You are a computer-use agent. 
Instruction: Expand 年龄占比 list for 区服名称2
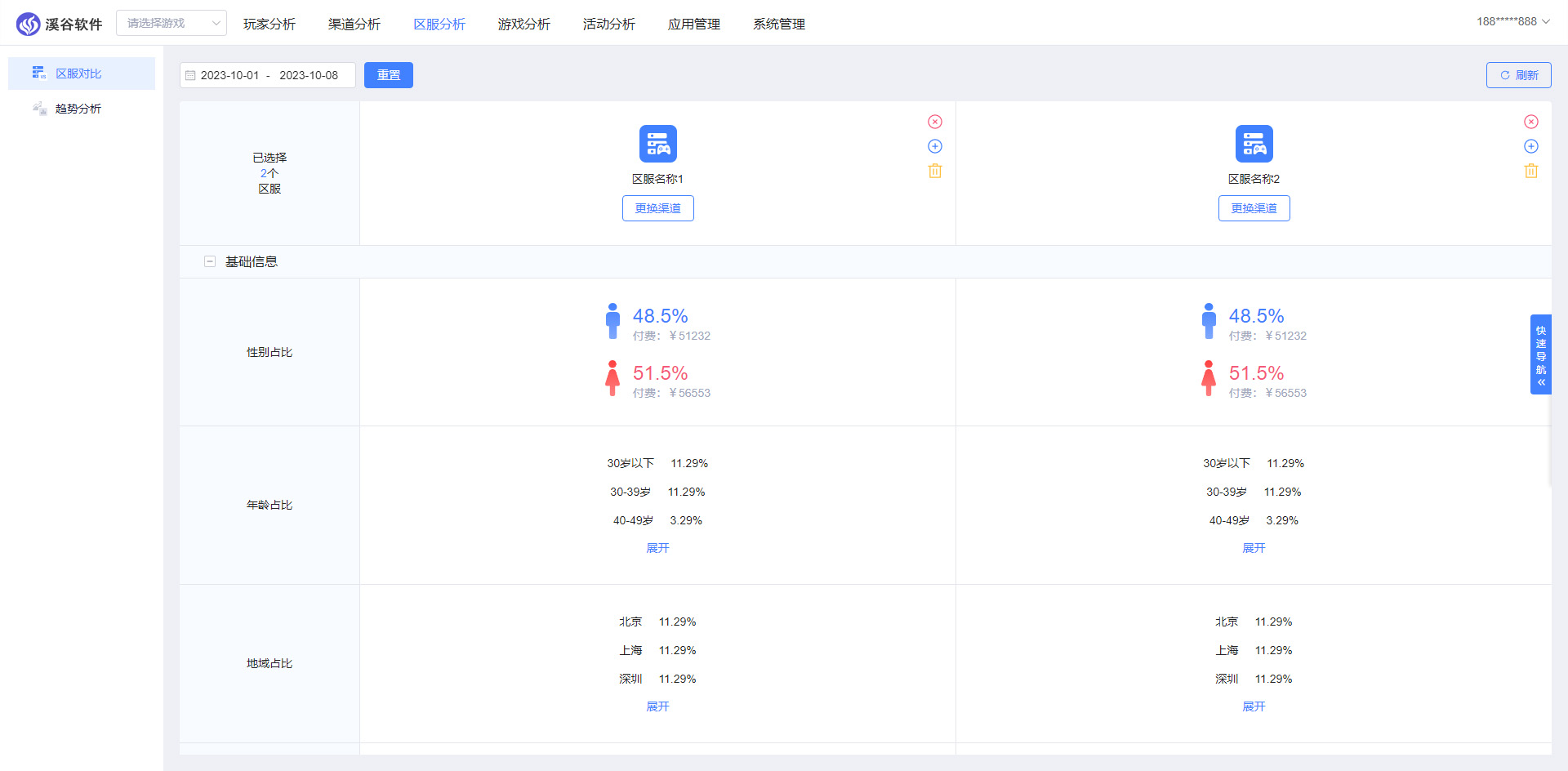click(x=1254, y=548)
